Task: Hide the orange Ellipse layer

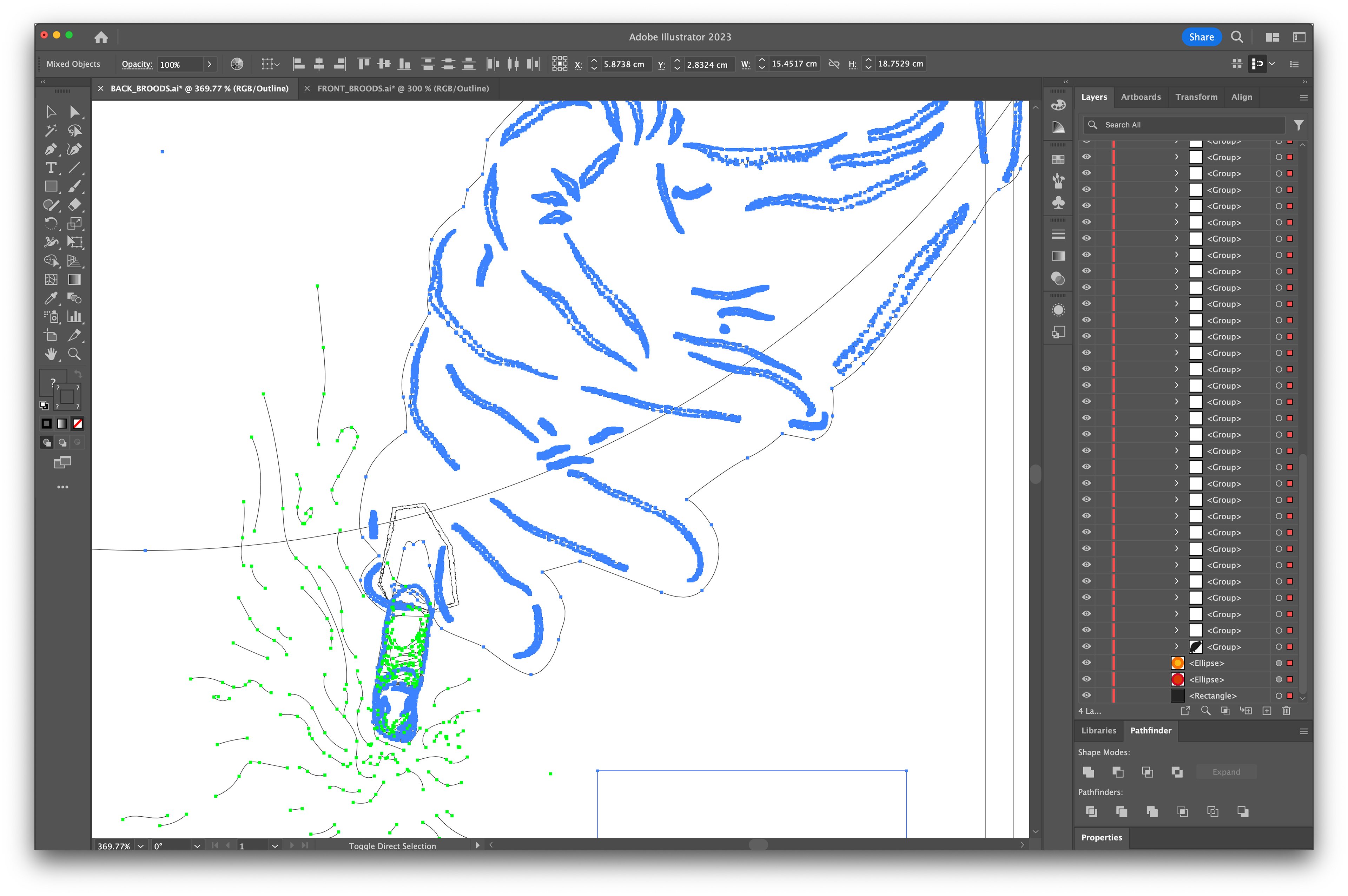Action: 1086,663
